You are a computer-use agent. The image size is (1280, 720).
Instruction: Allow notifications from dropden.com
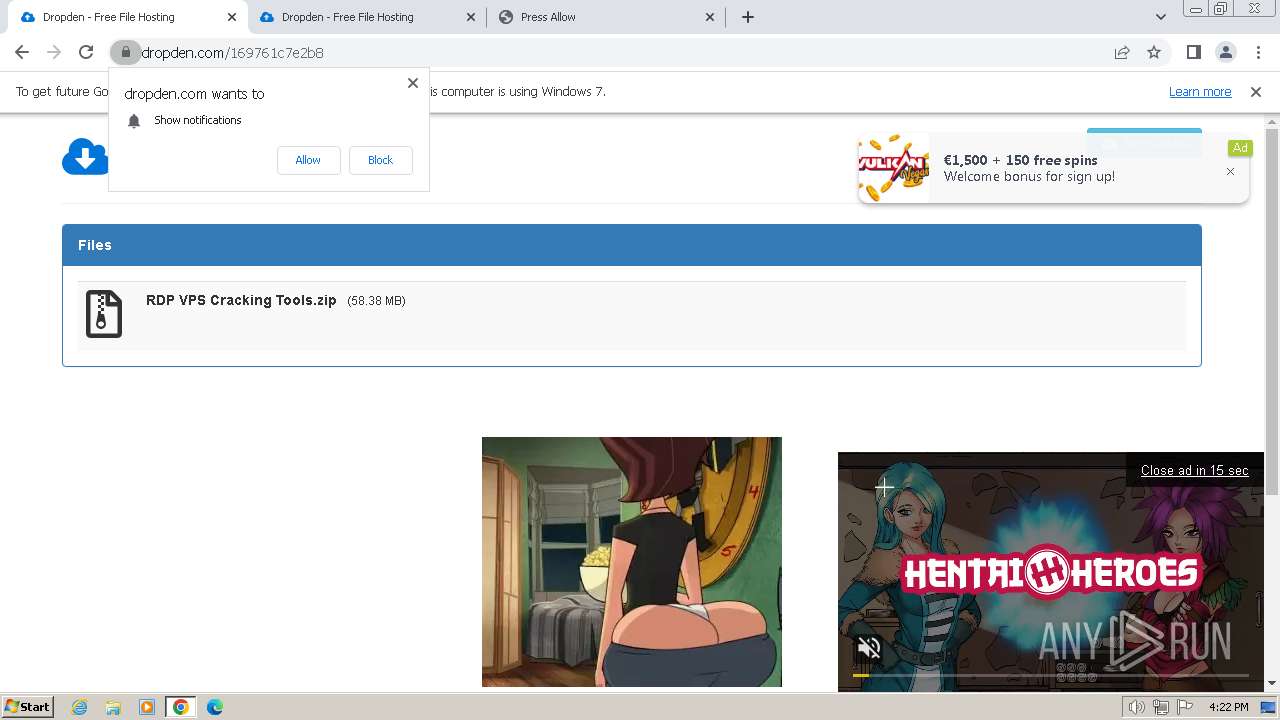(x=308, y=160)
